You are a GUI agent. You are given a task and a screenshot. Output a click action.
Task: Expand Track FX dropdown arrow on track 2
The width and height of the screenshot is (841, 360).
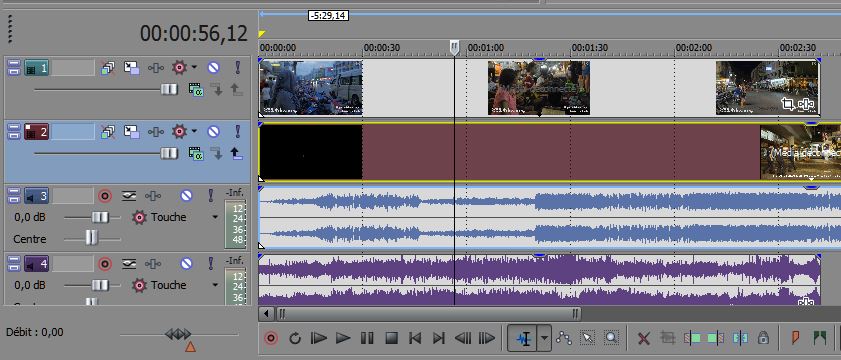tap(194, 131)
